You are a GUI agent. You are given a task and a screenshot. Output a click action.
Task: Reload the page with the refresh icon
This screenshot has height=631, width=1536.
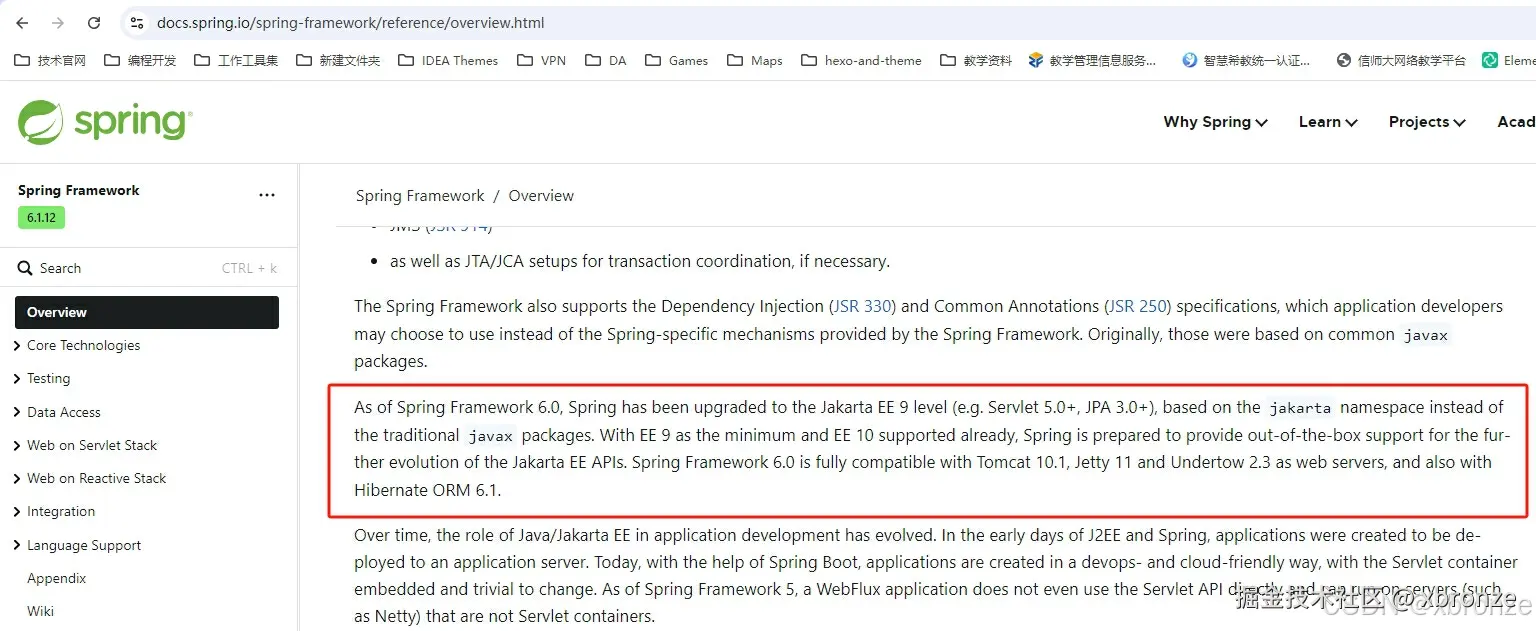[94, 23]
